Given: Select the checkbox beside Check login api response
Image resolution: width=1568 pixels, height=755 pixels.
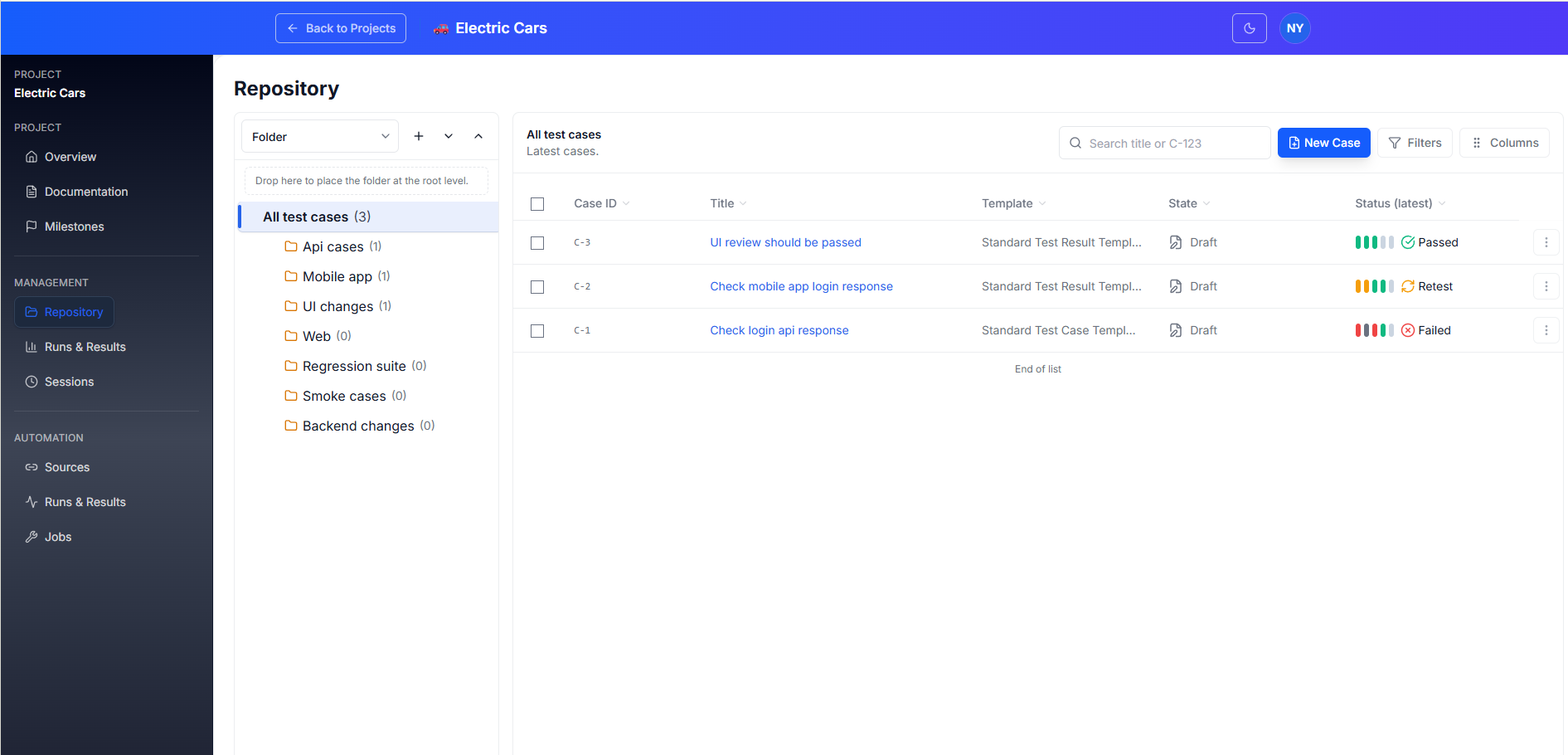Looking at the screenshot, I should [x=537, y=330].
